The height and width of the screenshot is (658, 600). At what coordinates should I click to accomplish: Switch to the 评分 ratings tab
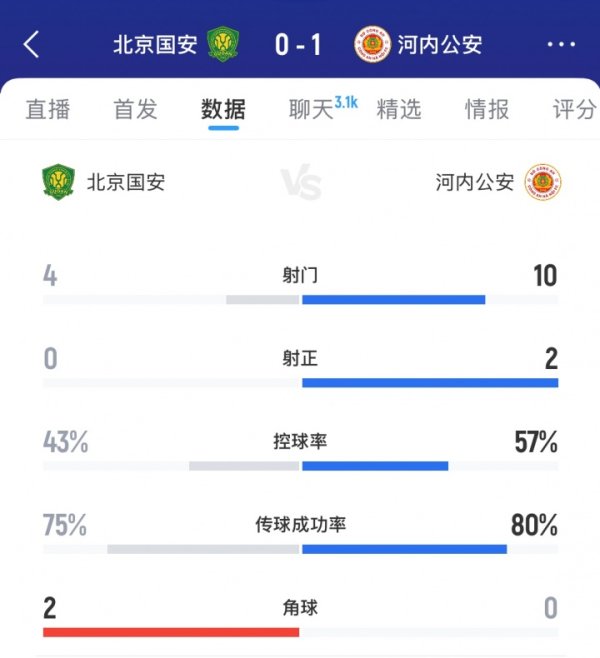click(574, 109)
